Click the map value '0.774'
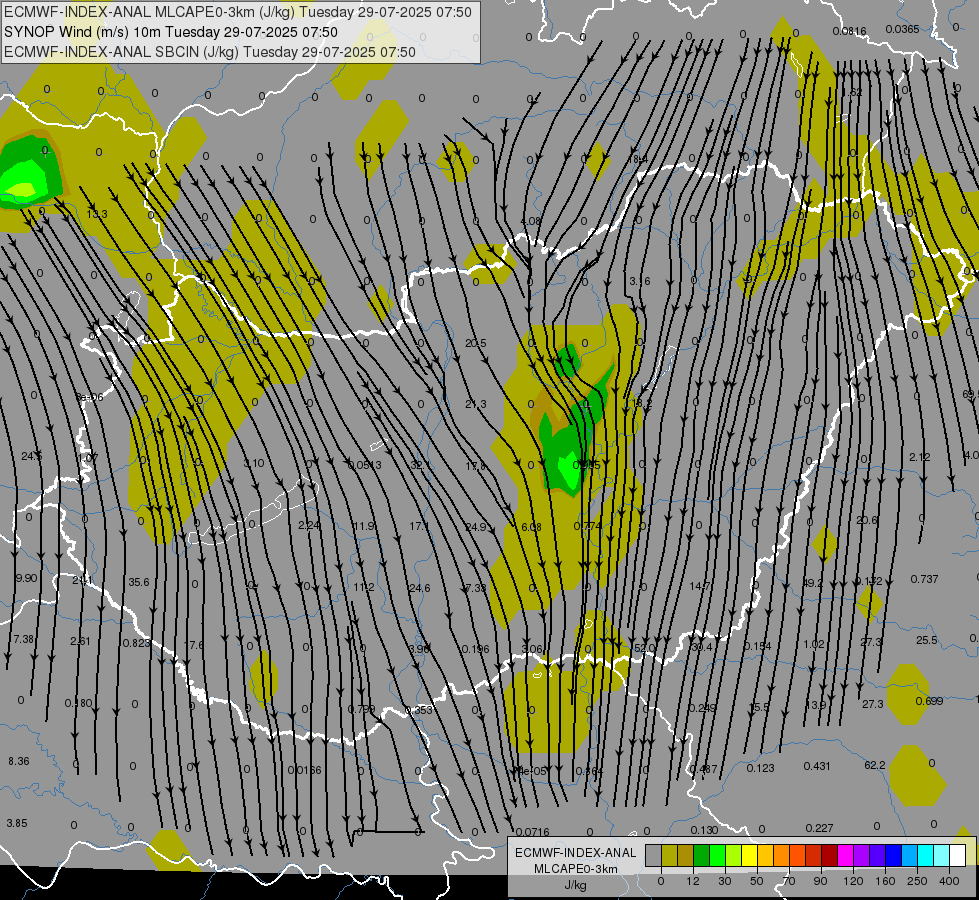 [588, 526]
